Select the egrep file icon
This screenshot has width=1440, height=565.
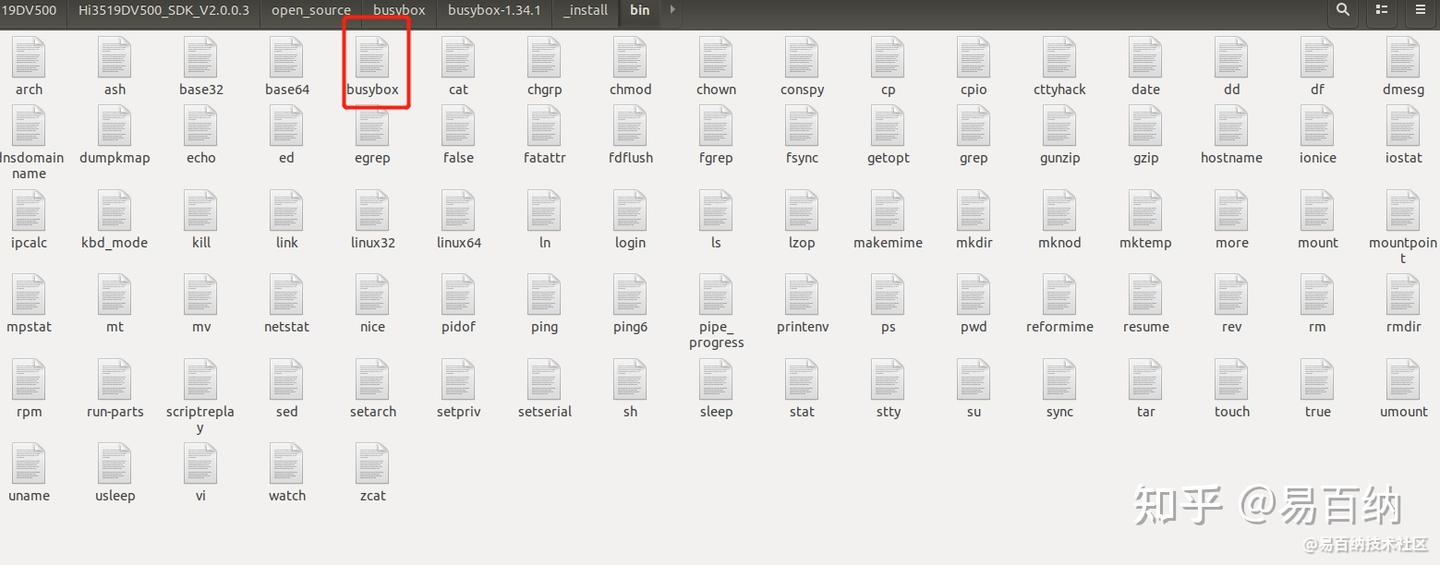click(x=373, y=126)
